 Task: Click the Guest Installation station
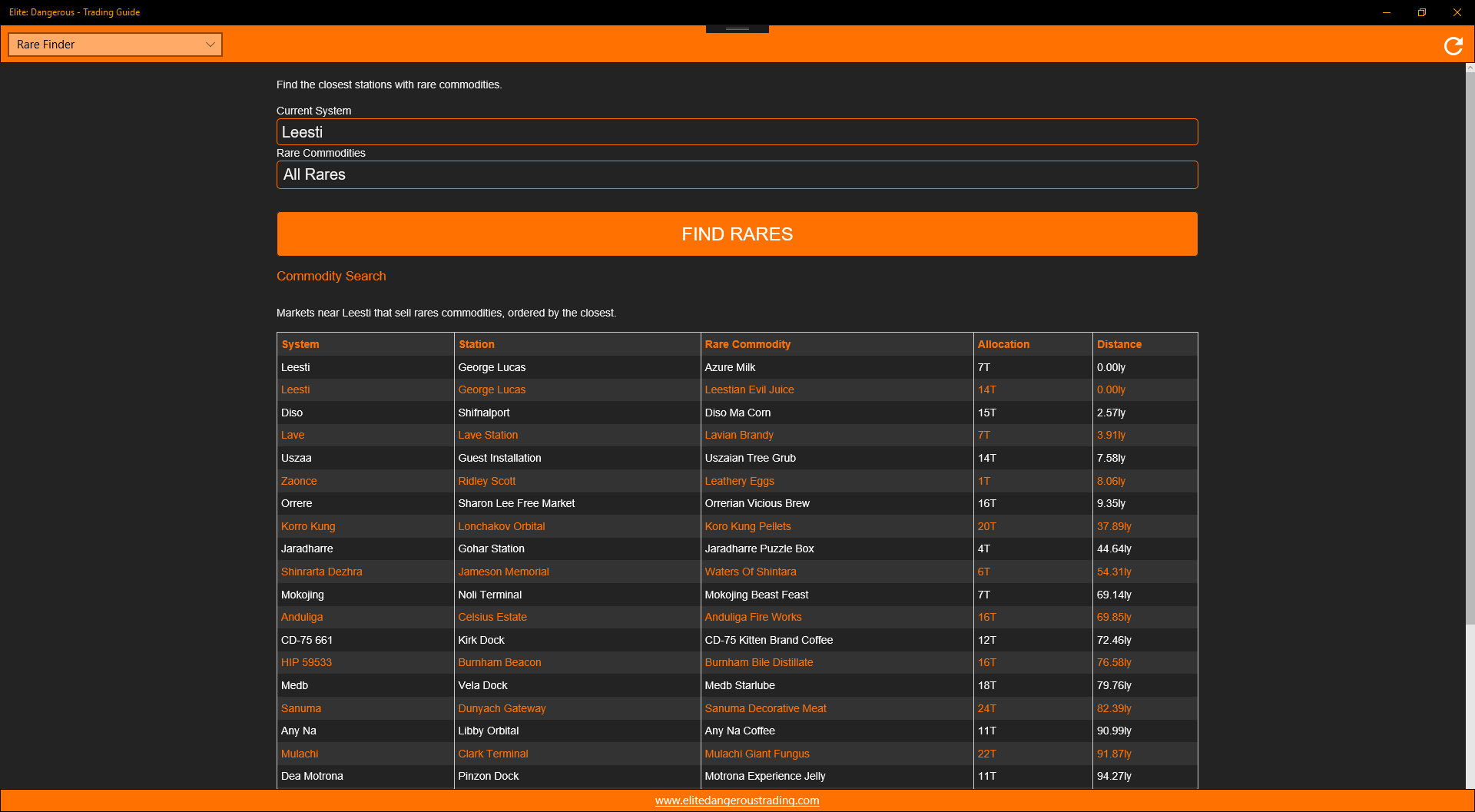[x=499, y=458]
